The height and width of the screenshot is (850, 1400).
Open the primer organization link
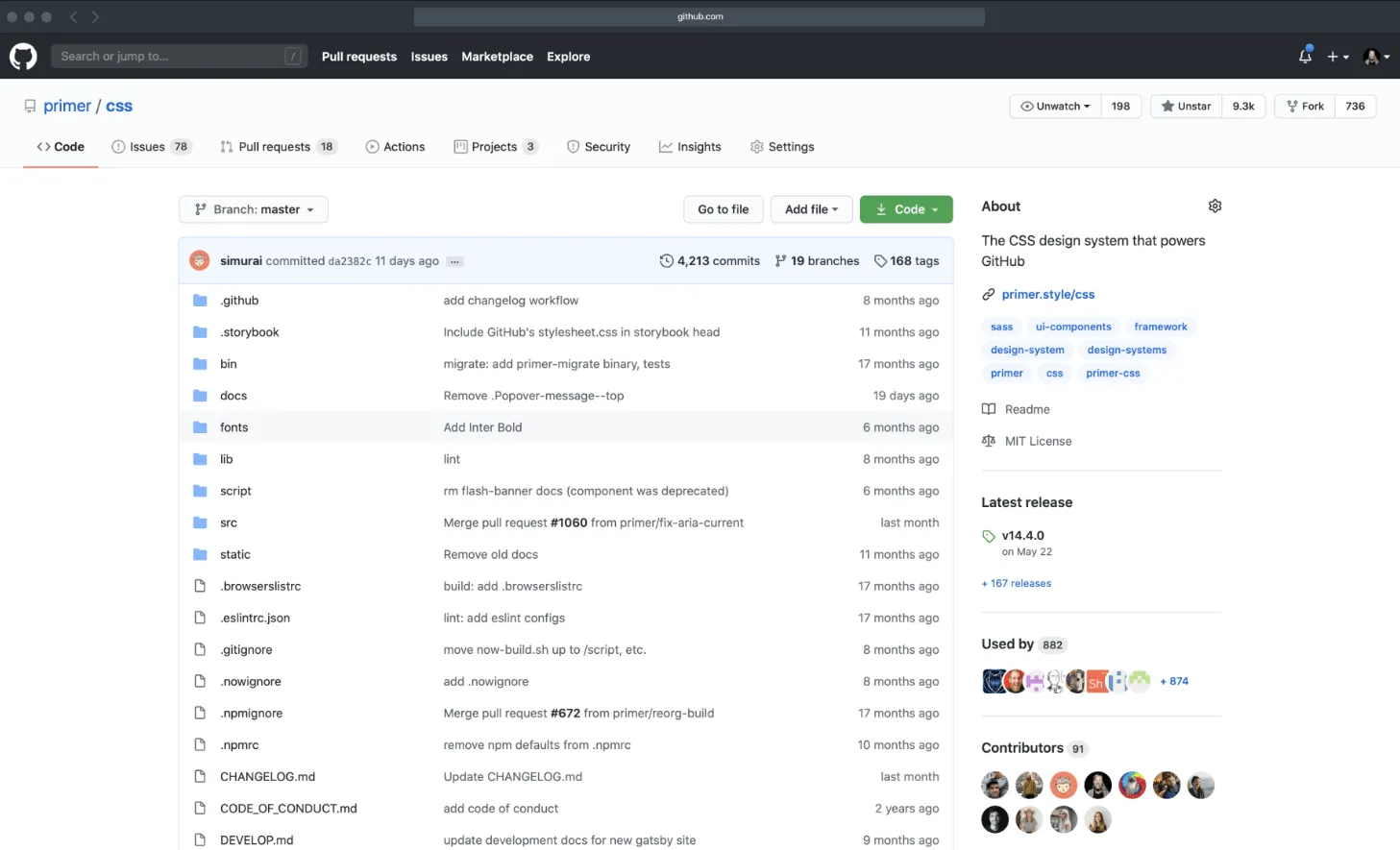pos(67,107)
